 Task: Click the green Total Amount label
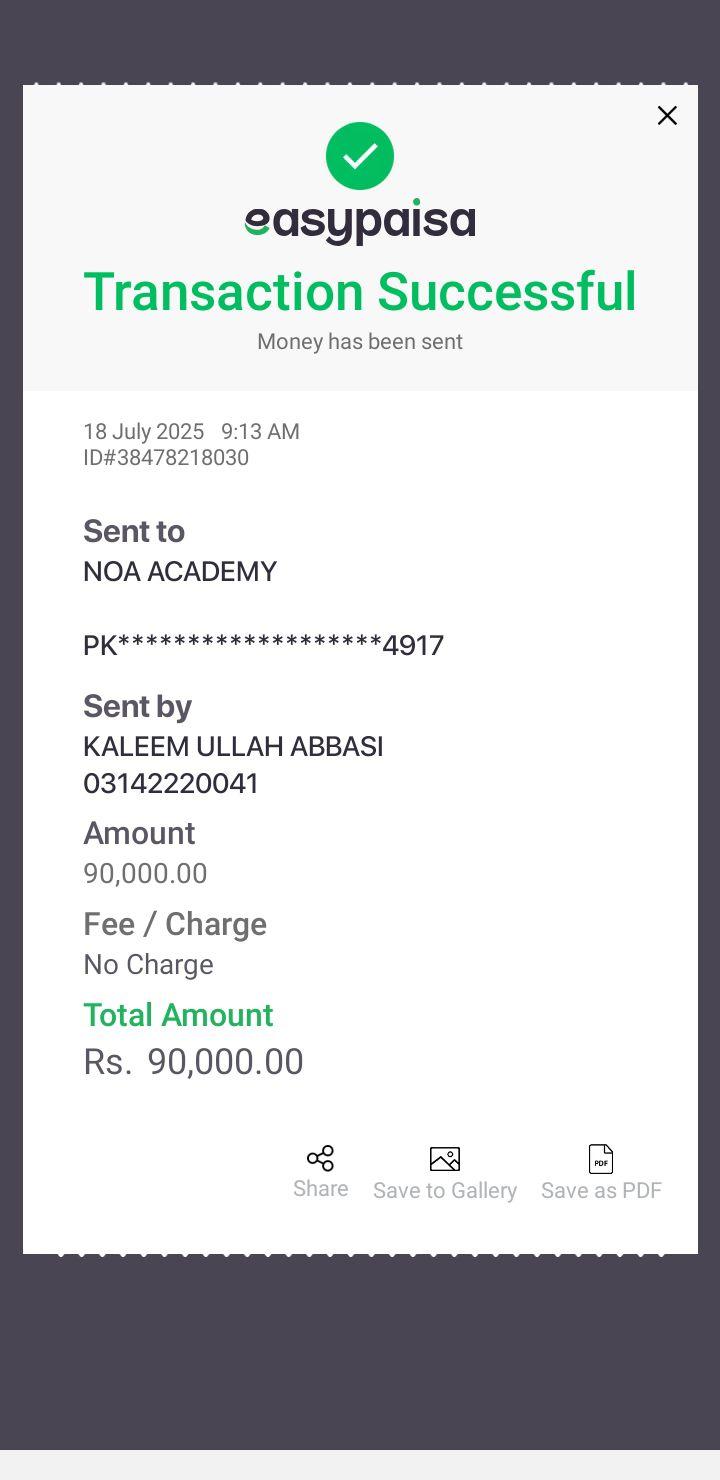tap(178, 1015)
